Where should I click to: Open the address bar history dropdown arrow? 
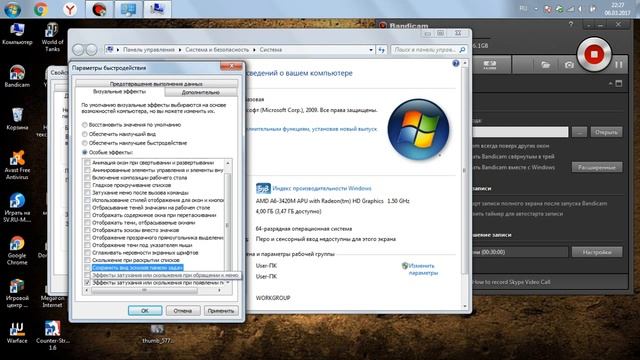tap(371, 50)
